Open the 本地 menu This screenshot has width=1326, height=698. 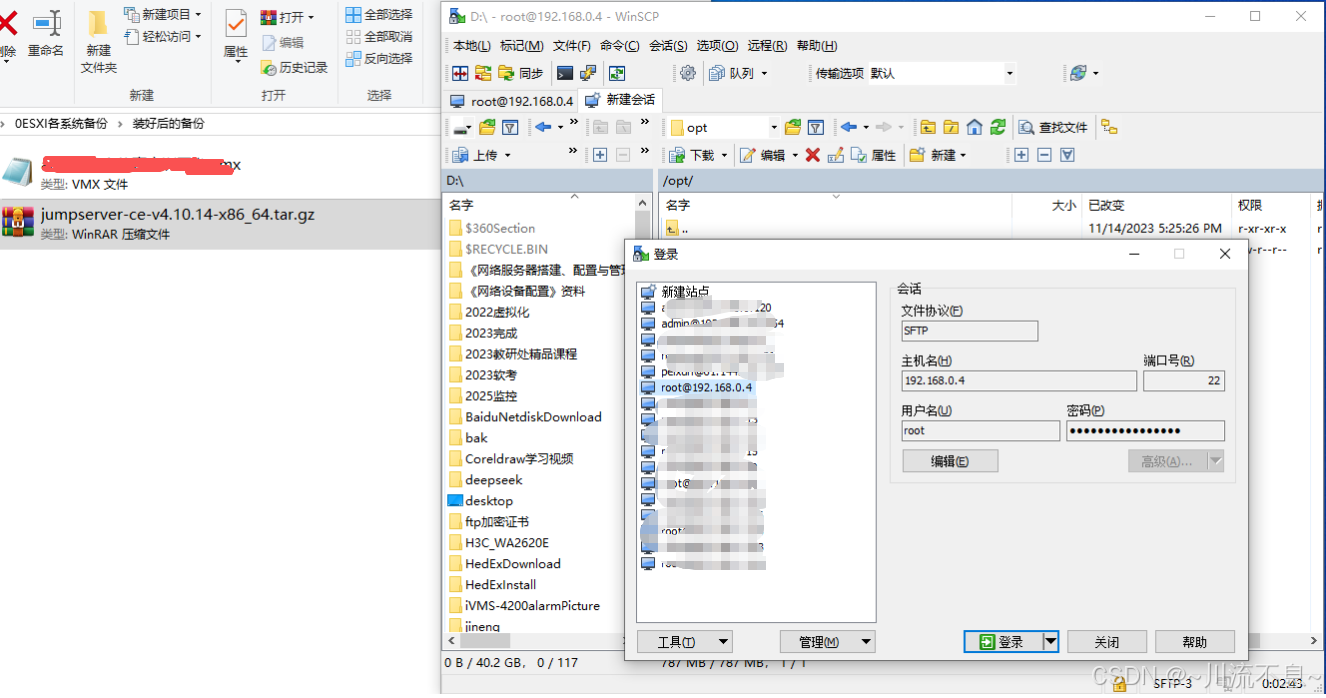pos(471,46)
